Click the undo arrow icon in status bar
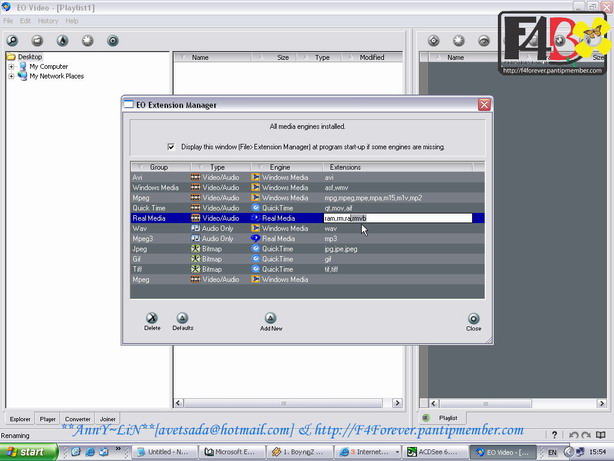 click(573, 435)
